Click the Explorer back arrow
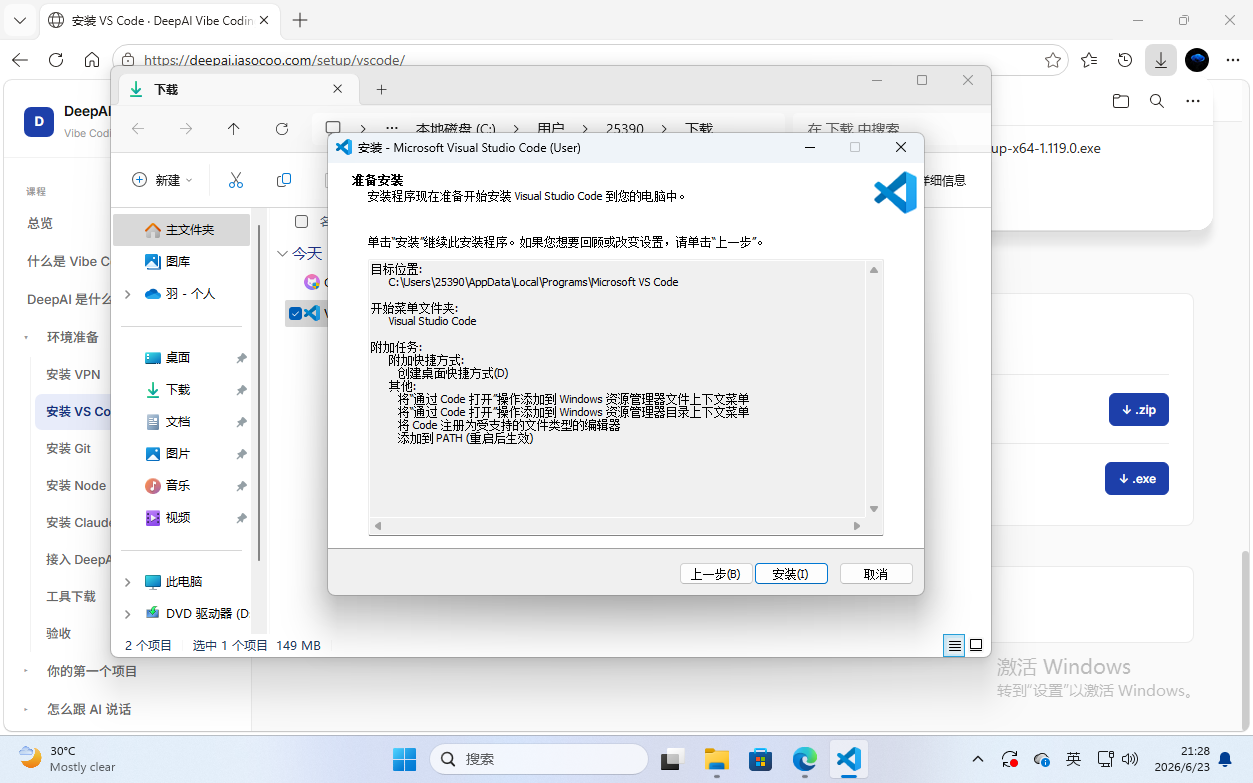This screenshot has width=1253, height=783. pos(138,129)
